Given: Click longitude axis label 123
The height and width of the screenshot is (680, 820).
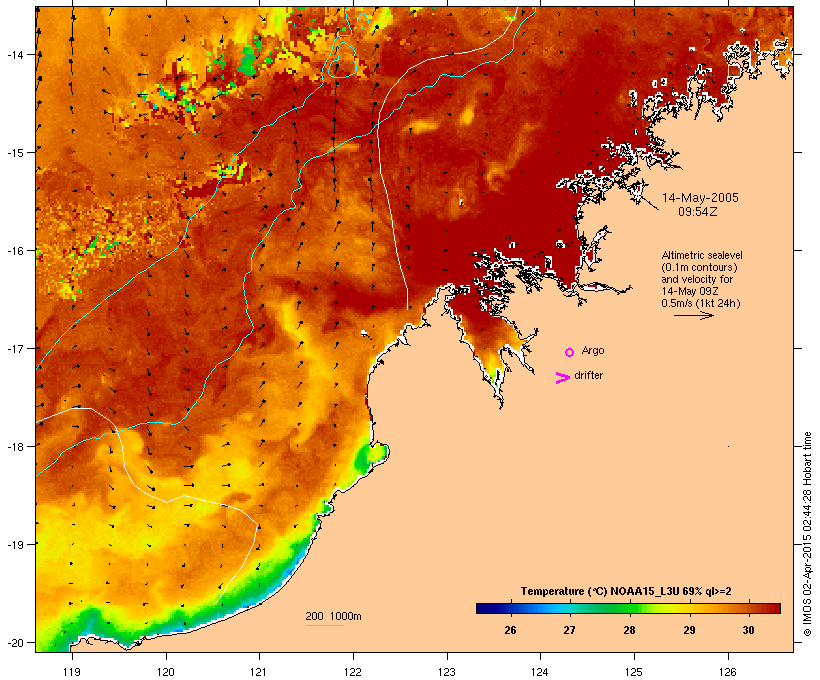Looking at the screenshot, I should click(447, 672).
